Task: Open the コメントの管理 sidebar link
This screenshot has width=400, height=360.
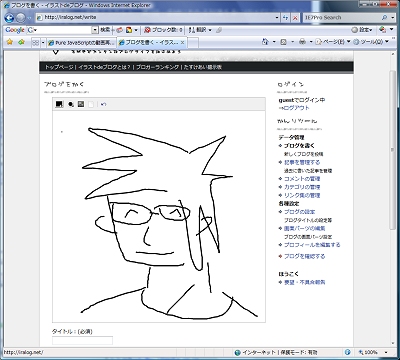Action: pos(302,179)
